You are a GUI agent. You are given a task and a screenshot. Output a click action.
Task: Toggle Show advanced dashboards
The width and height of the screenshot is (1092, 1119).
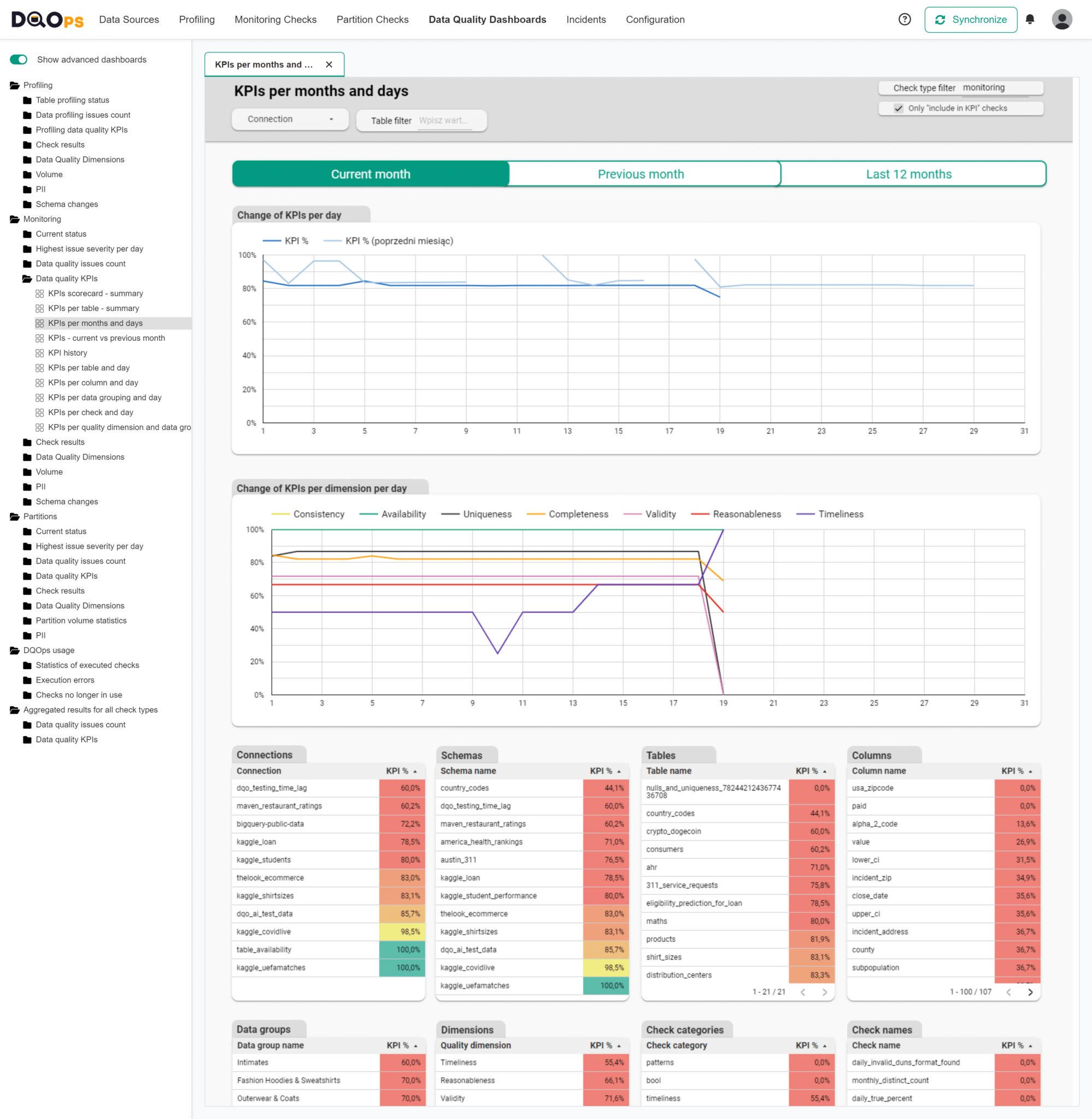[19, 60]
